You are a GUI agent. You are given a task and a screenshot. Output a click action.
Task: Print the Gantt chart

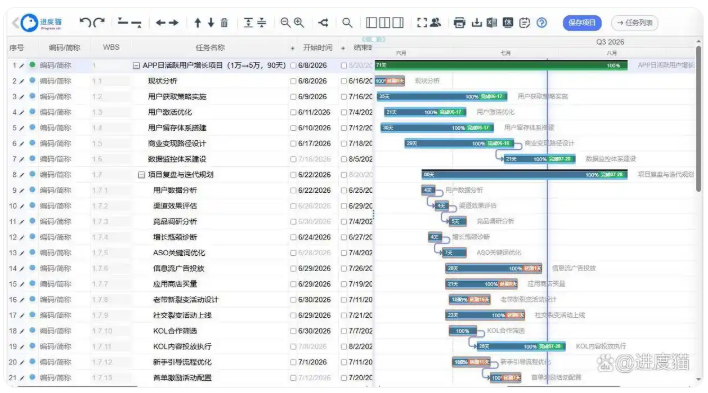[x=459, y=23]
